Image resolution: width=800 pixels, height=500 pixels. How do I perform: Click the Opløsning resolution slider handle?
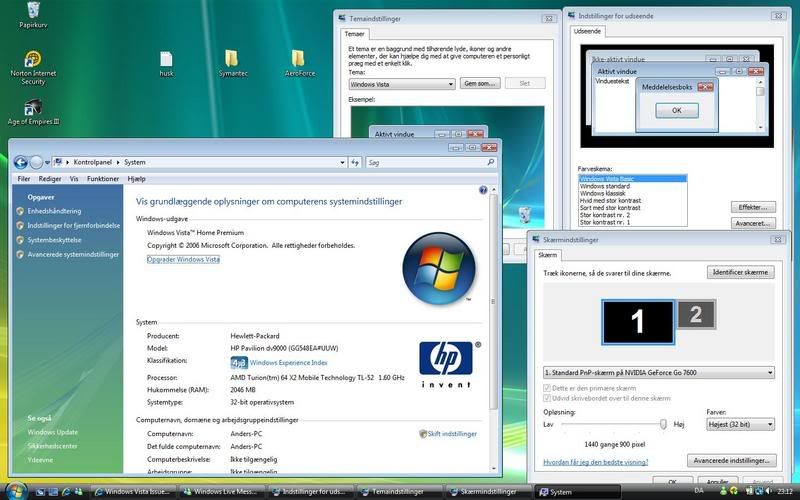pyautogui.click(x=663, y=424)
